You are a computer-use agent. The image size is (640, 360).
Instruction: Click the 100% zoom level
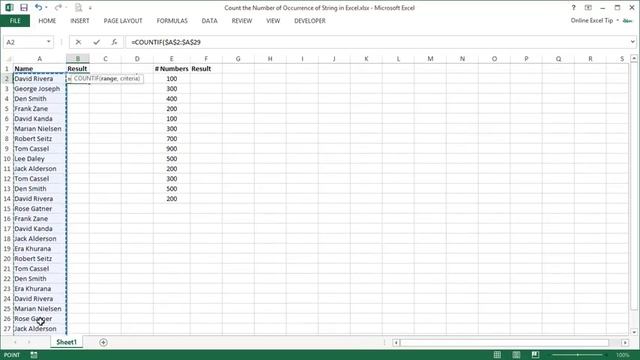tap(622, 355)
